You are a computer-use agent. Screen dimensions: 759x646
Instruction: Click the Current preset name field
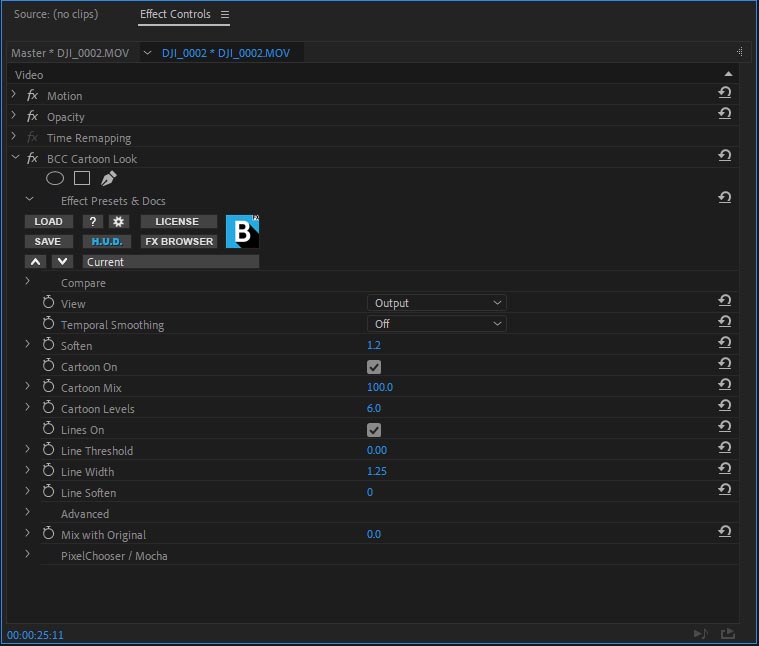(x=171, y=262)
